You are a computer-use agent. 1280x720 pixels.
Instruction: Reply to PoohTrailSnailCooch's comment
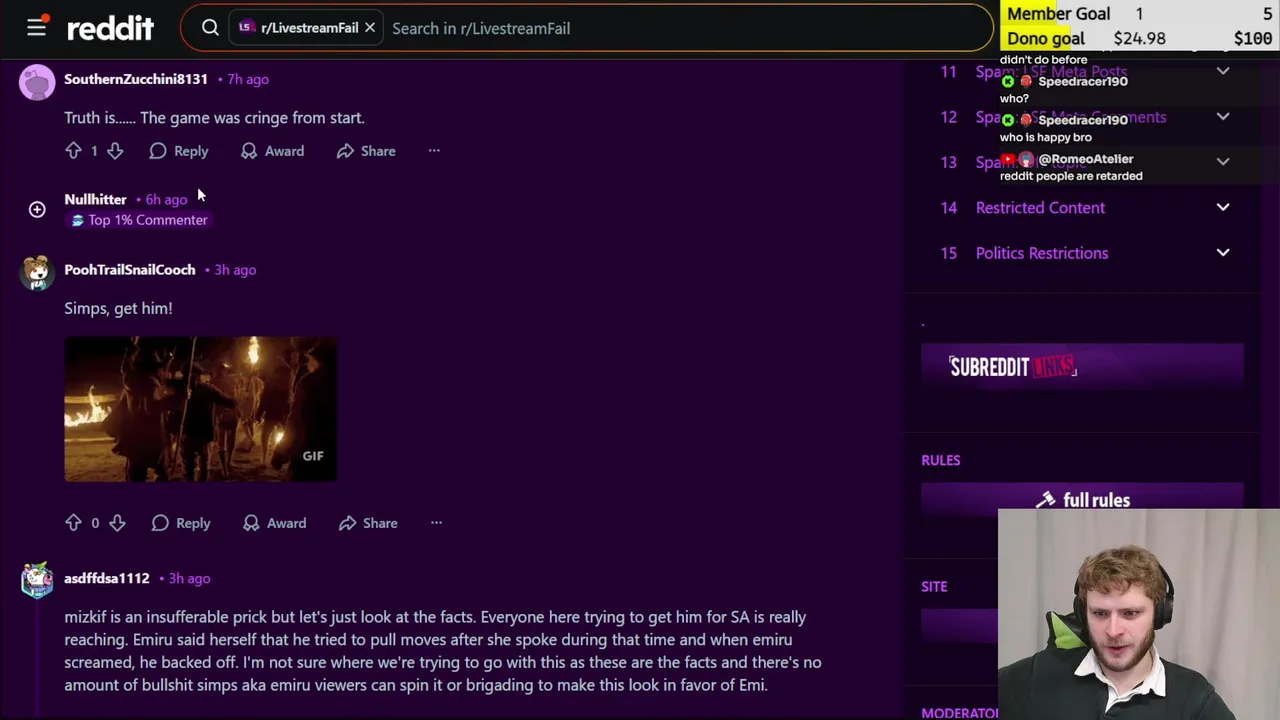pos(181,523)
